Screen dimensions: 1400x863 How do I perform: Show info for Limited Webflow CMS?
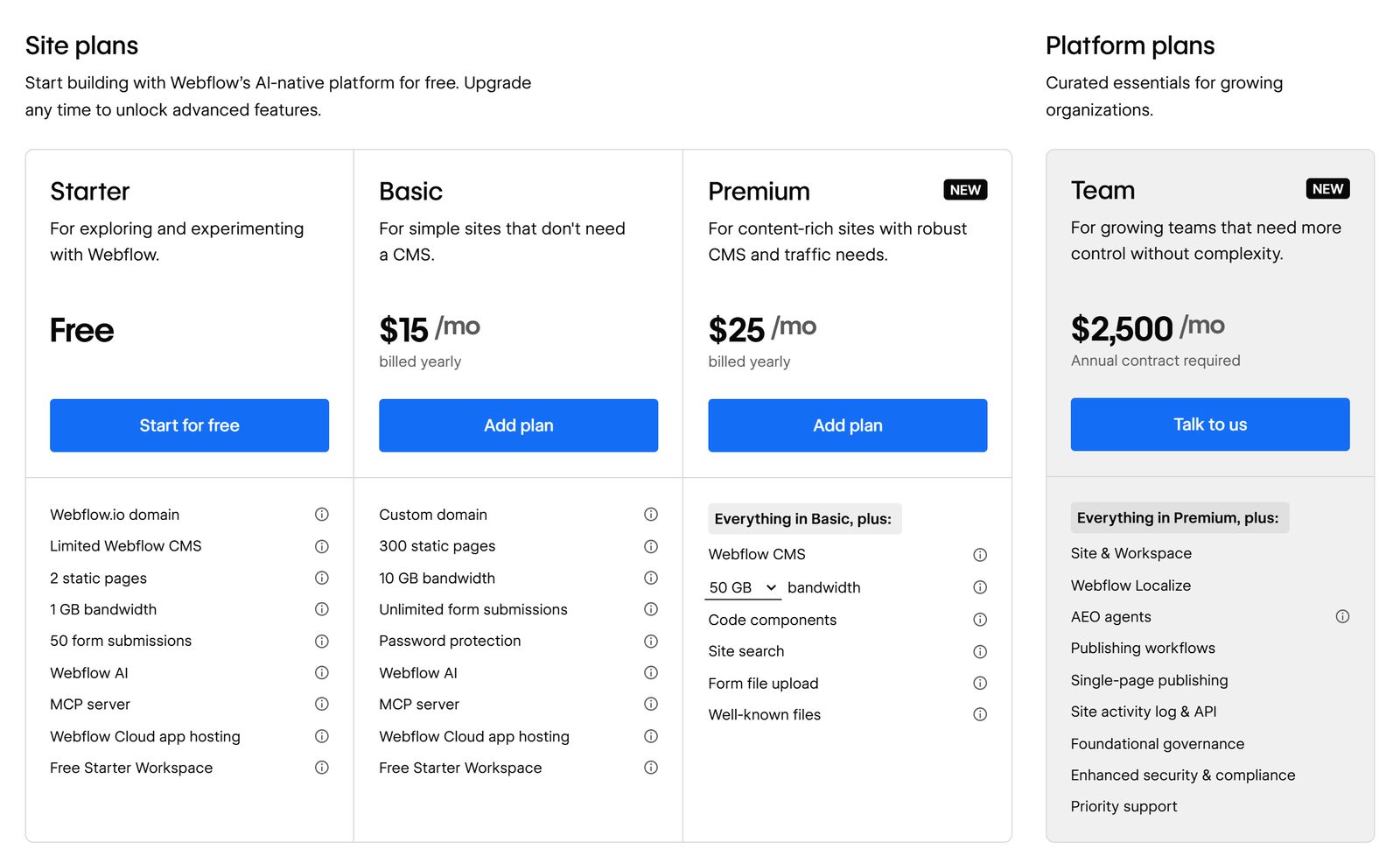pyautogui.click(x=322, y=546)
